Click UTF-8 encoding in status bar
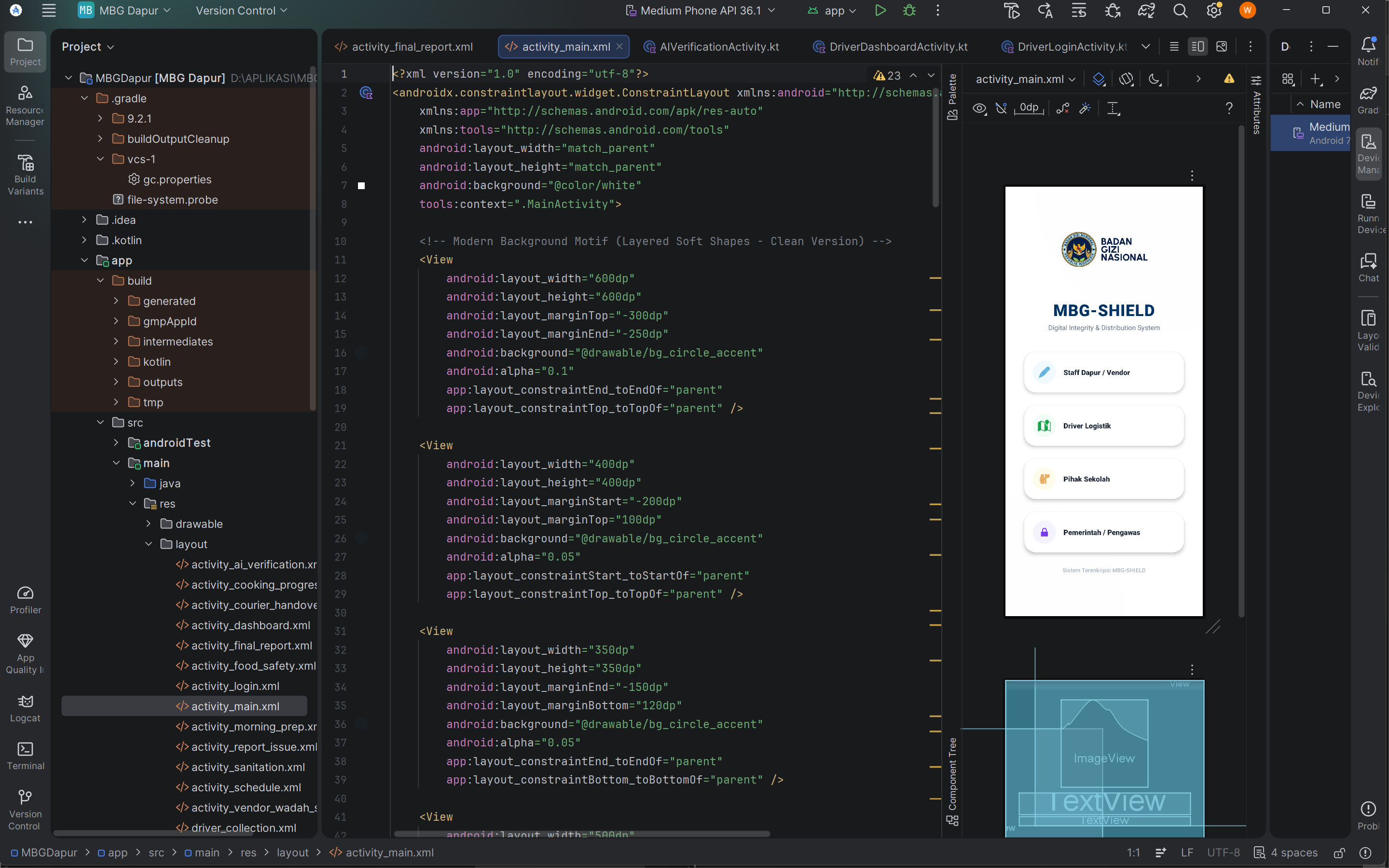 (1223, 853)
